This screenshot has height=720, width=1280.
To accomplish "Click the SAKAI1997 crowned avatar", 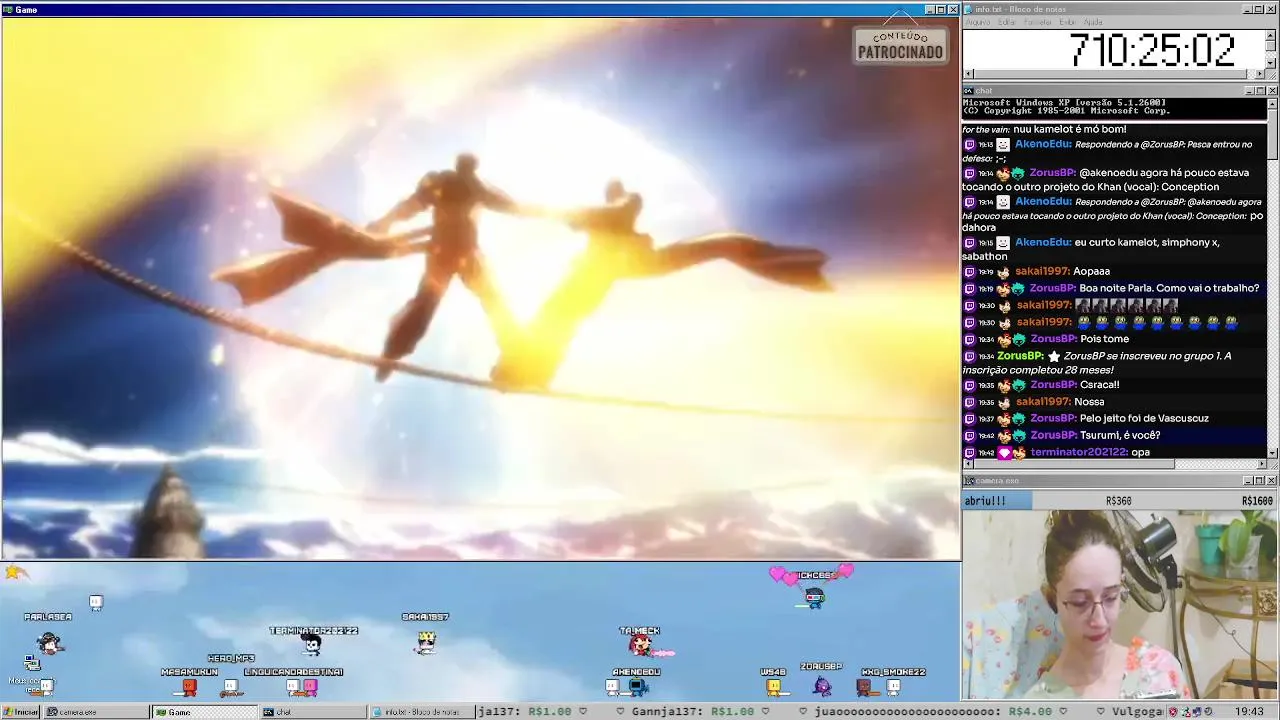I will pos(426,641).
